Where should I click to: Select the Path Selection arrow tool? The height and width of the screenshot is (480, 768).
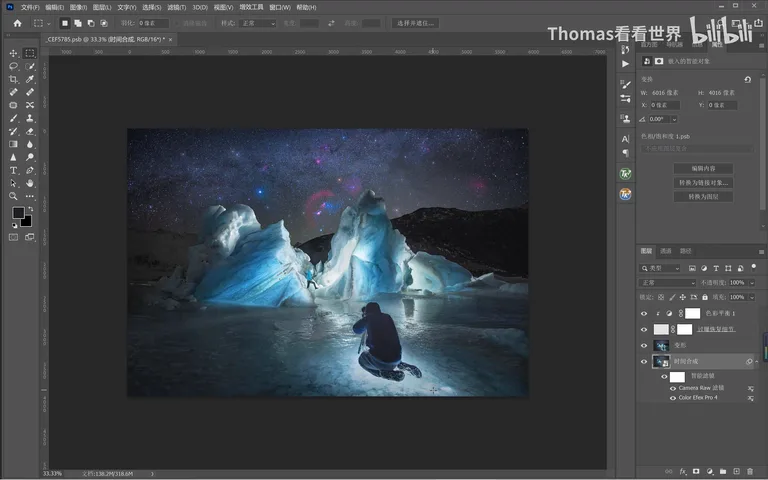click(13, 183)
